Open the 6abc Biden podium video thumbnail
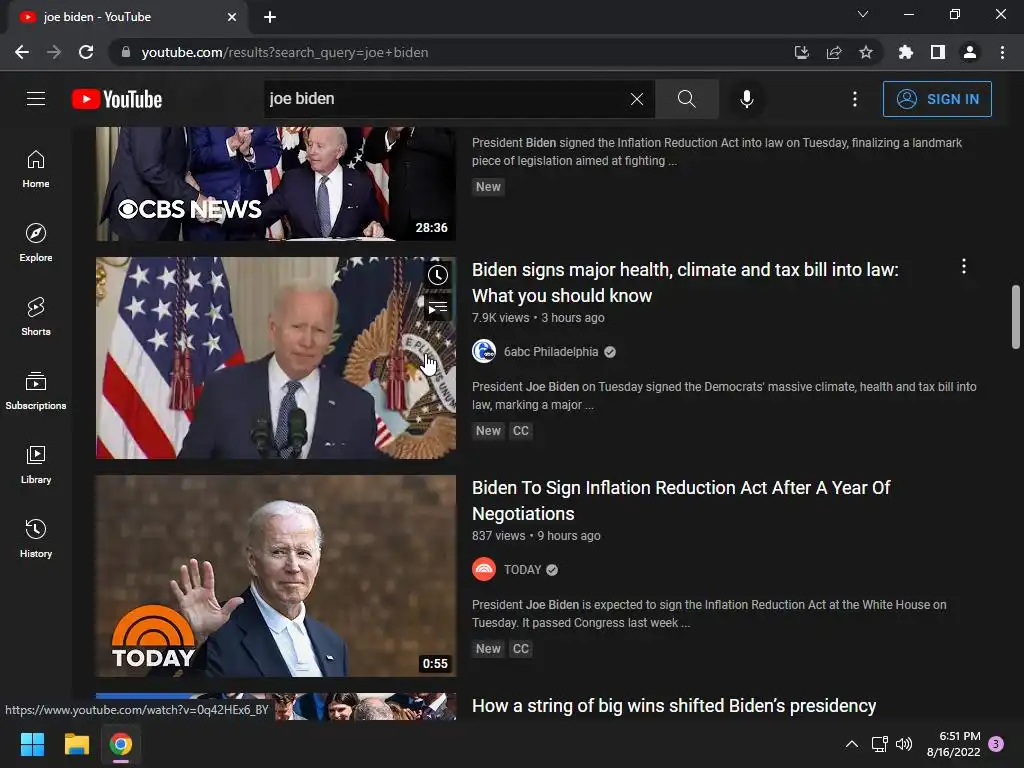Screen dimensions: 1024x768 (276, 357)
